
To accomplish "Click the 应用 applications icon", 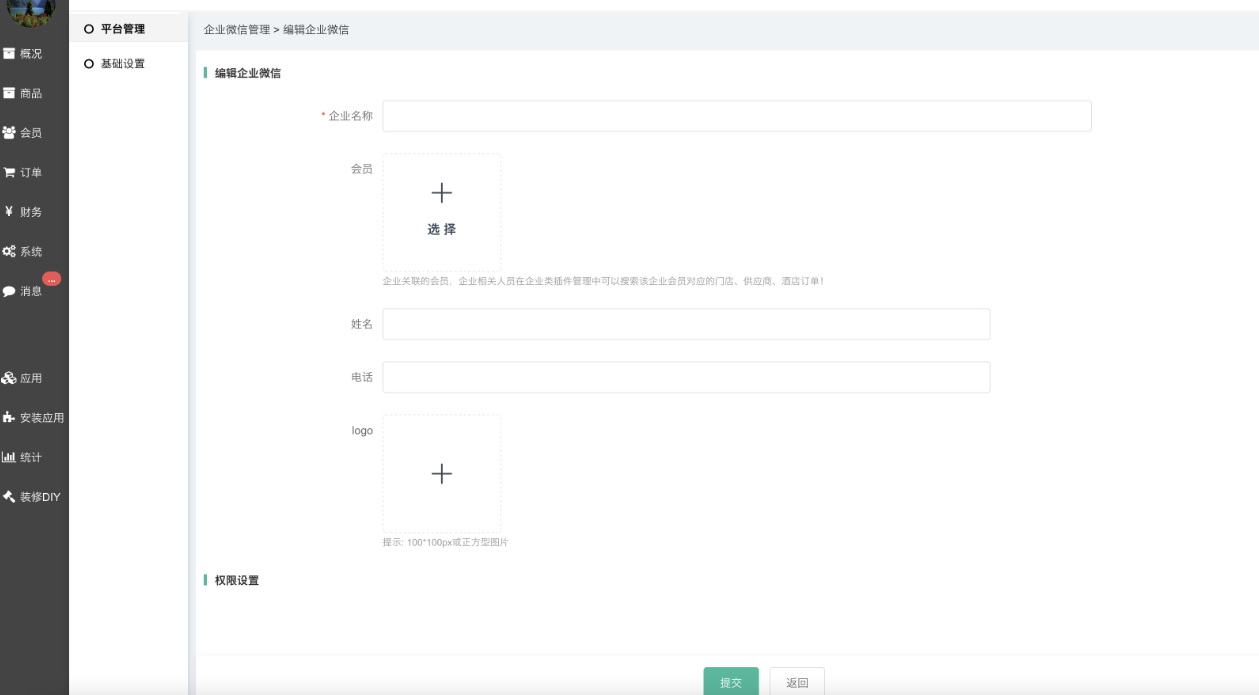I will pos(9,378).
